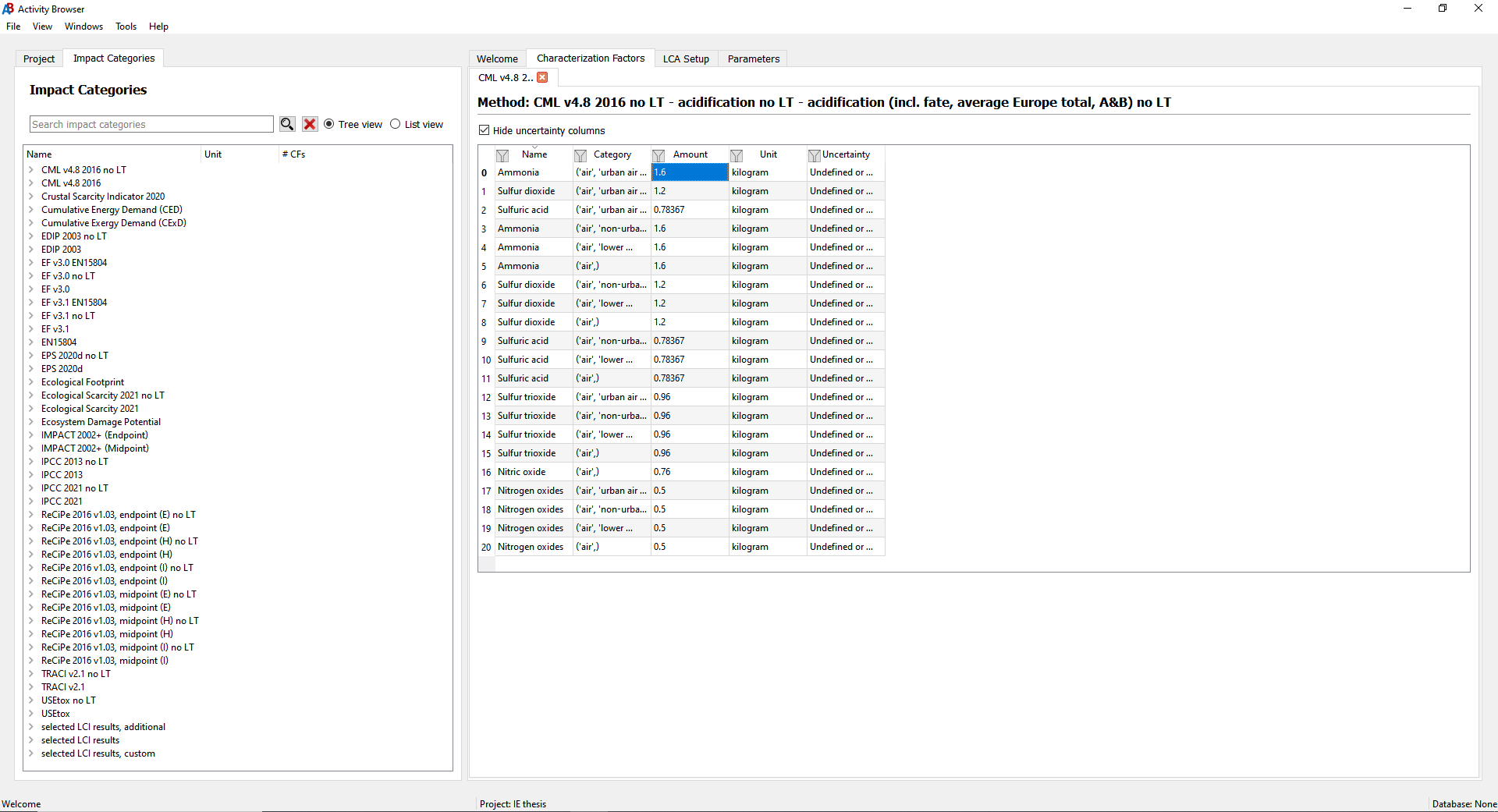Image resolution: width=1498 pixels, height=812 pixels.
Task: Click the impact categories search field
Action: tap(151, 124)
